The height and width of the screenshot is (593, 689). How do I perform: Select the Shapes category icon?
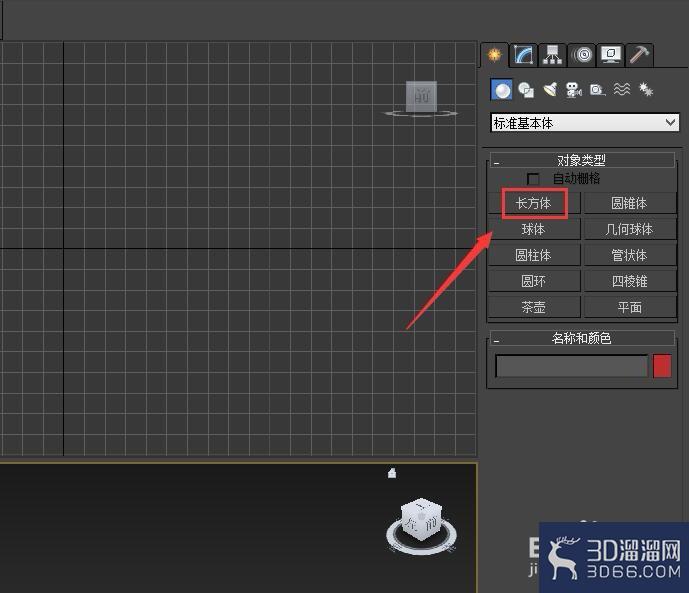pyautogui.click(x=526, y=90)
